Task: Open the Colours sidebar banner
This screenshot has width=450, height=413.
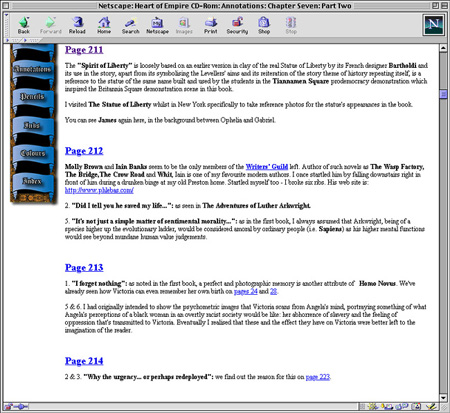Action: 33,153
